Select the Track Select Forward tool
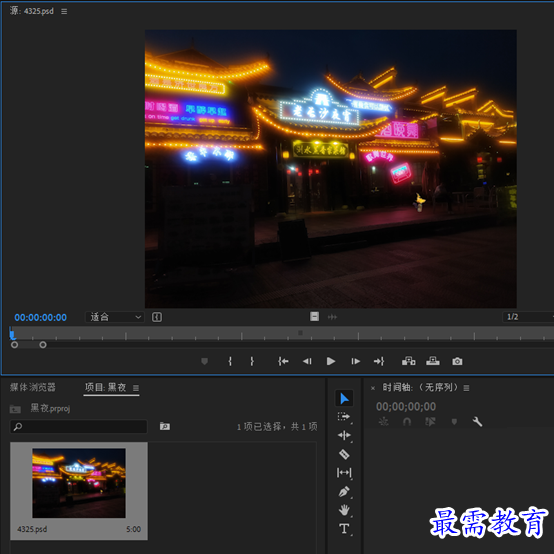554x554 pixels. click(344, 417)
